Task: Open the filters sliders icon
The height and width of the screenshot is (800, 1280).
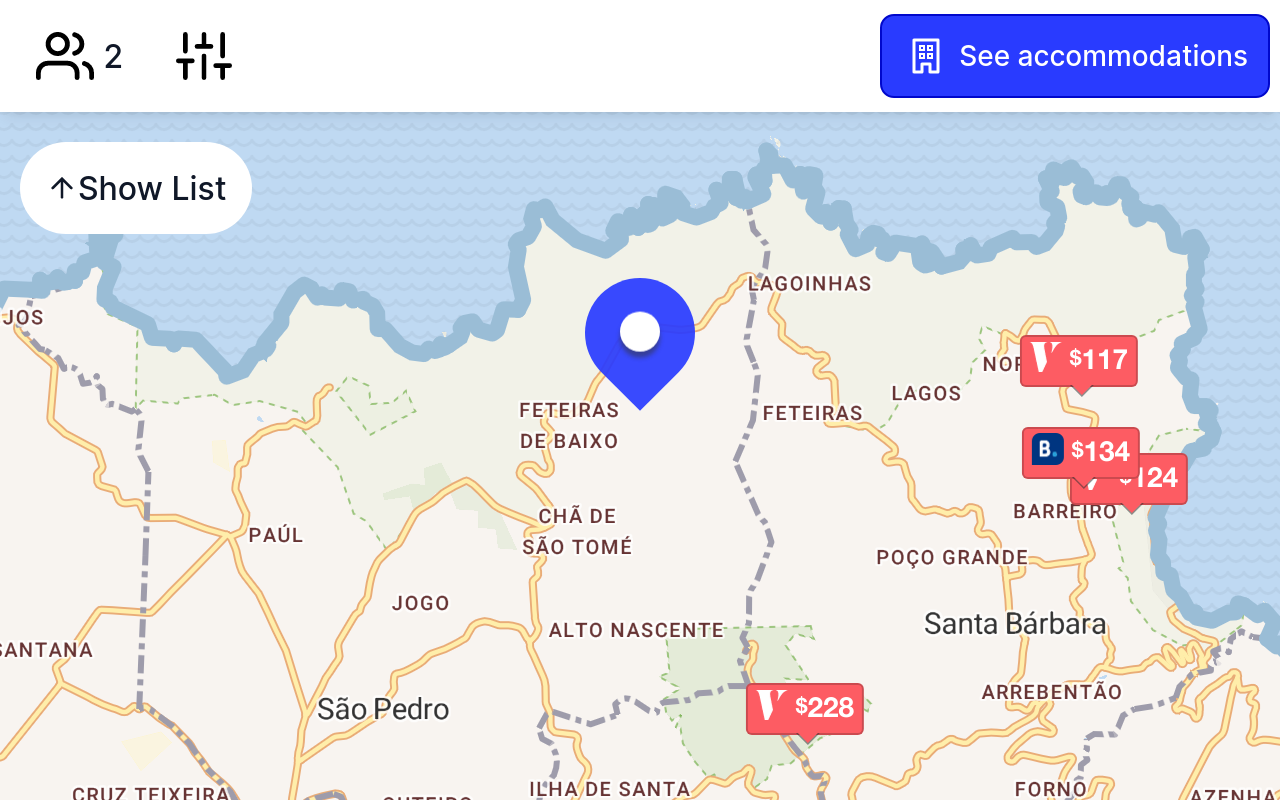Action: tap(204, 56)
